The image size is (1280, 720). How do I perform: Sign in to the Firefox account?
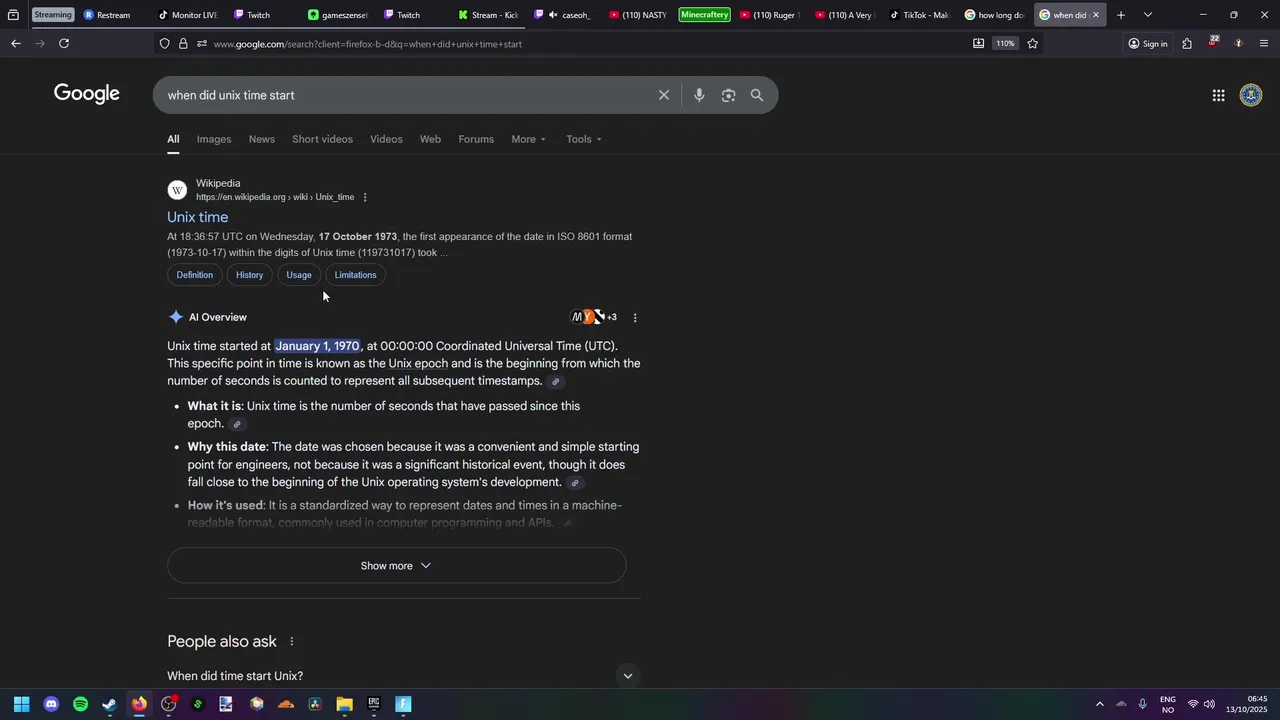click(1148, 43)
